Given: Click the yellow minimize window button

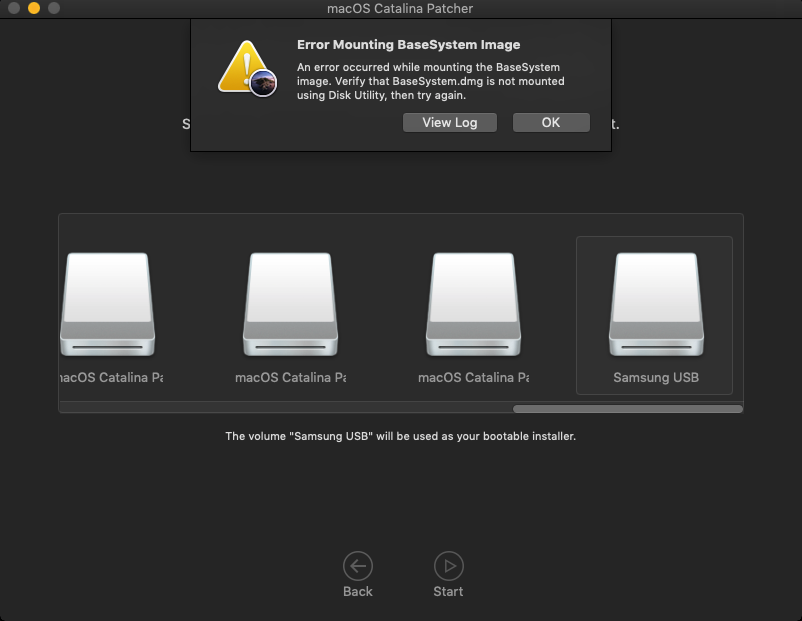Looking at the screenshot, I should tap(34, 8).
